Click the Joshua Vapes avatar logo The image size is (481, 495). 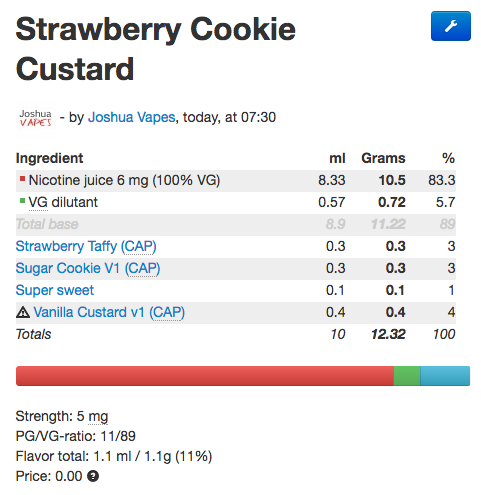click(35, 118)
